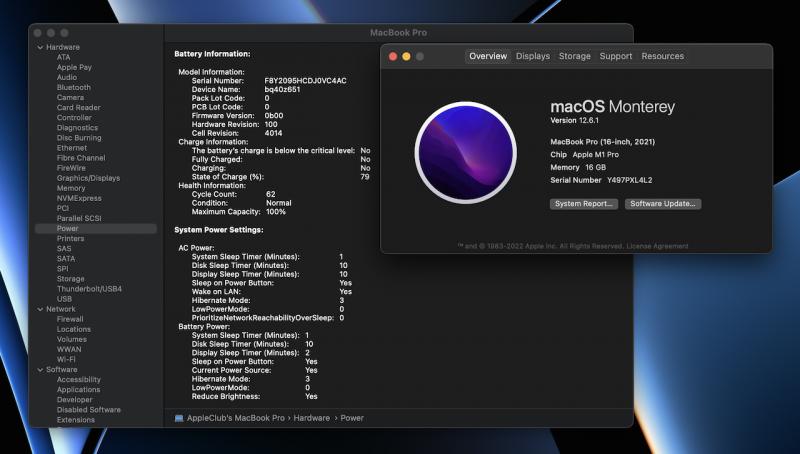Image resolution: width=800 pixels, height=454 pixels.
Task: Select Accessibility under Software
Action: (79, 380)
